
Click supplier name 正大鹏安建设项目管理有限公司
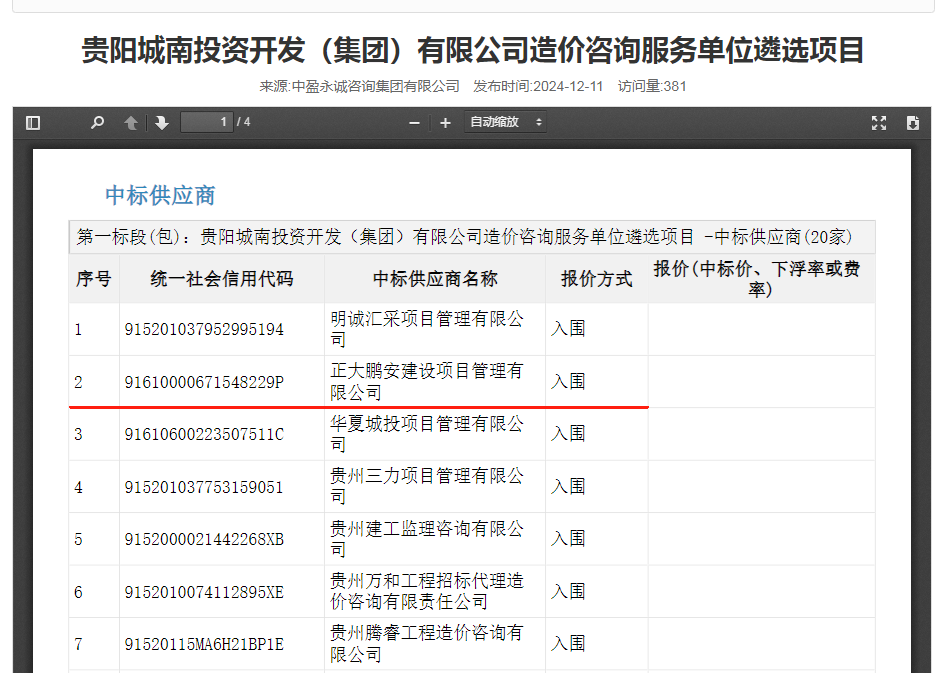[x=427, y=382]
